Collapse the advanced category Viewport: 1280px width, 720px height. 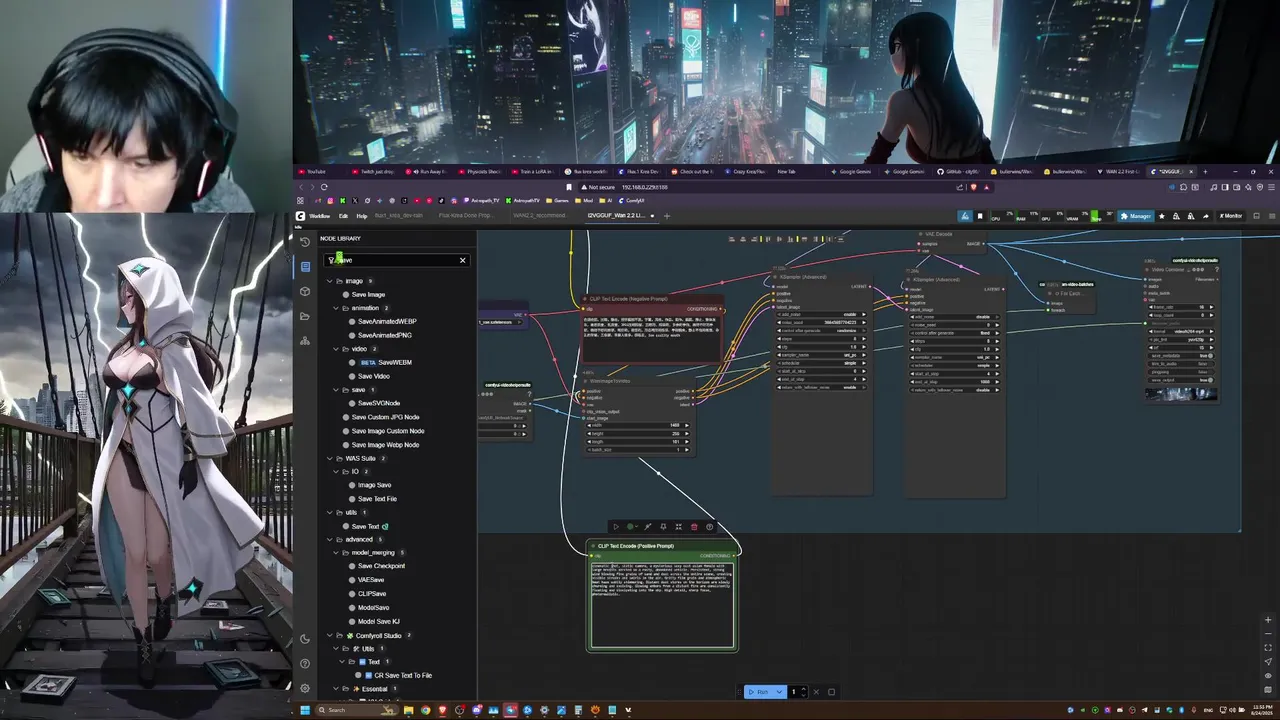328,539
